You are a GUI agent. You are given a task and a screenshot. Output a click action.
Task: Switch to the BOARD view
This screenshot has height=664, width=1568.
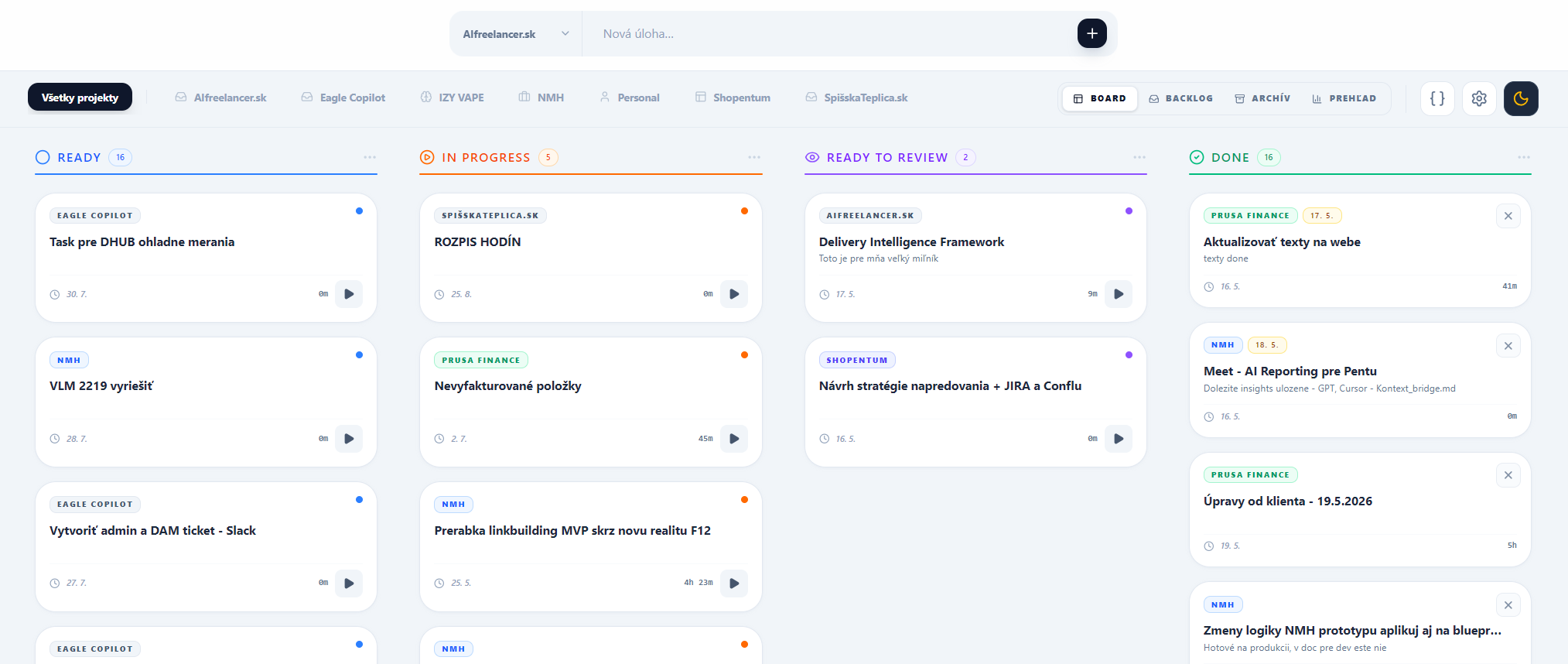coord(1099,98)
